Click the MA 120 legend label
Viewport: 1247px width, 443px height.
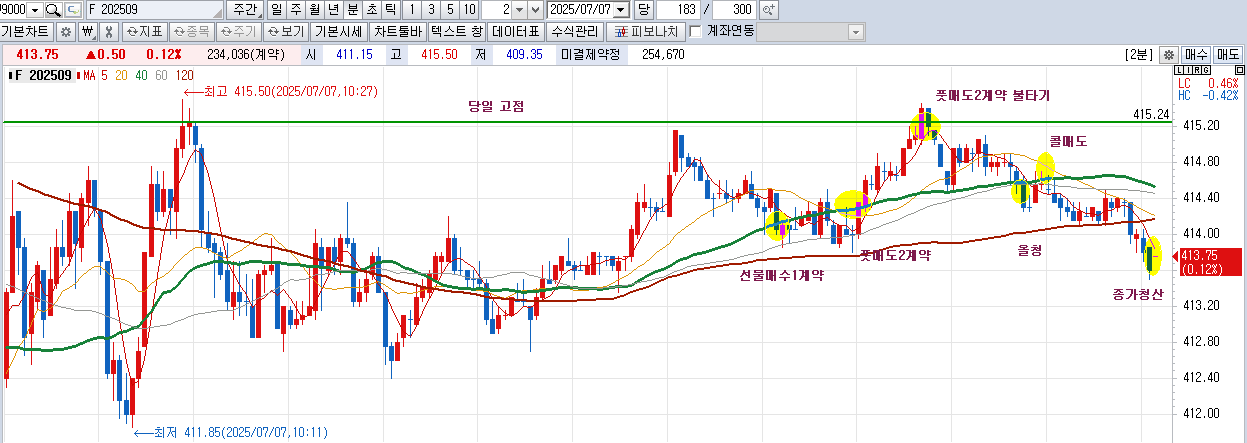[184, 75]
